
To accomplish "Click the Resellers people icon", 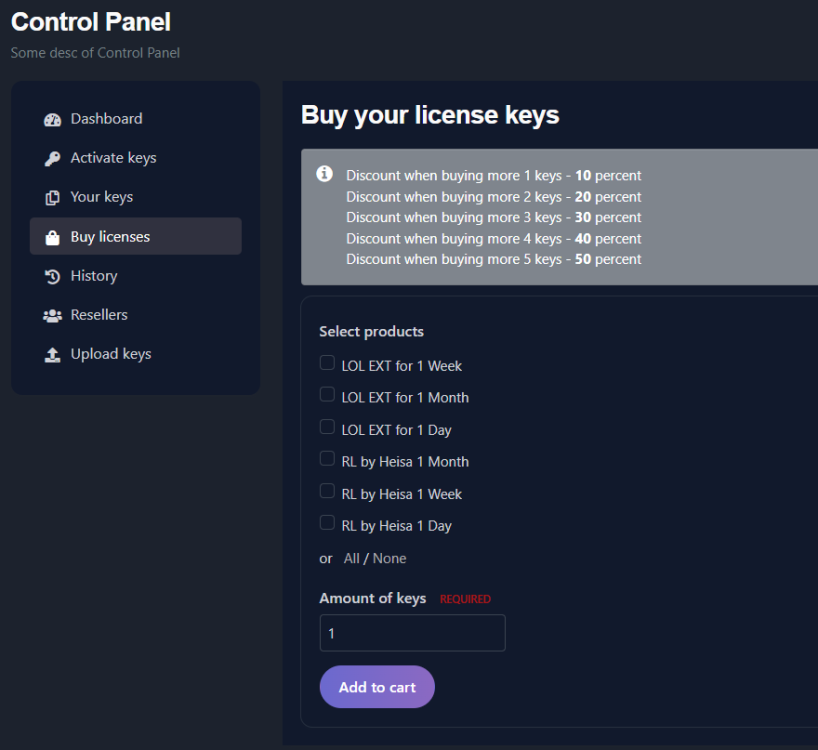I will [x=53, y=315].
